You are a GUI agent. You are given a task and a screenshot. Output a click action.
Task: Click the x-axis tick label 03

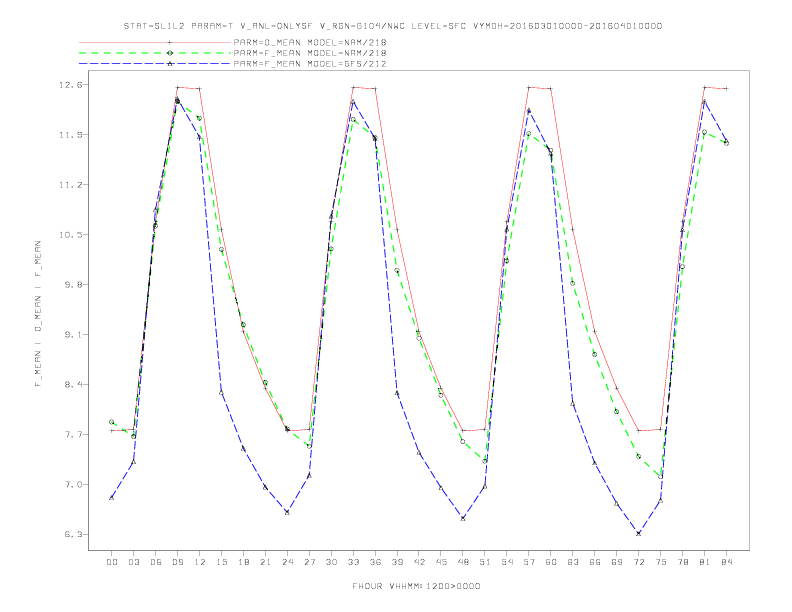(133, 562)
